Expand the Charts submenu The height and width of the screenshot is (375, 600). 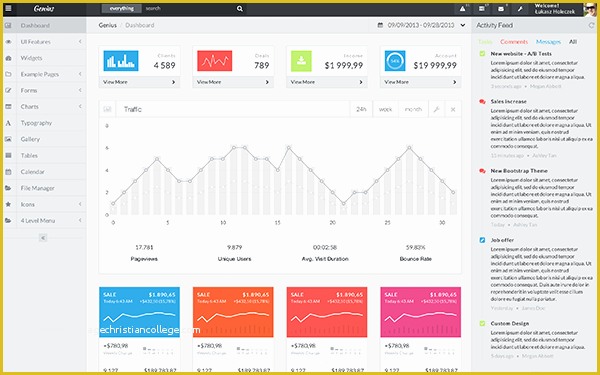(80, 107)
